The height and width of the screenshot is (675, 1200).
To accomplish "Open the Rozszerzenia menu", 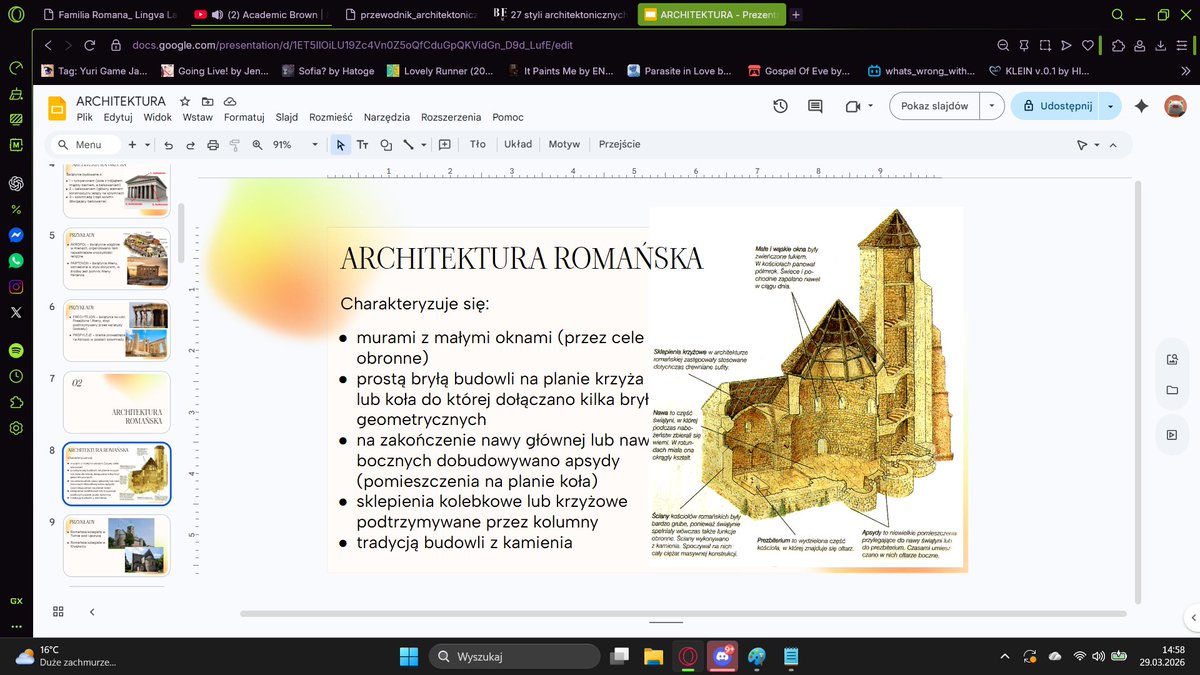I will click(x=451, y=117).
